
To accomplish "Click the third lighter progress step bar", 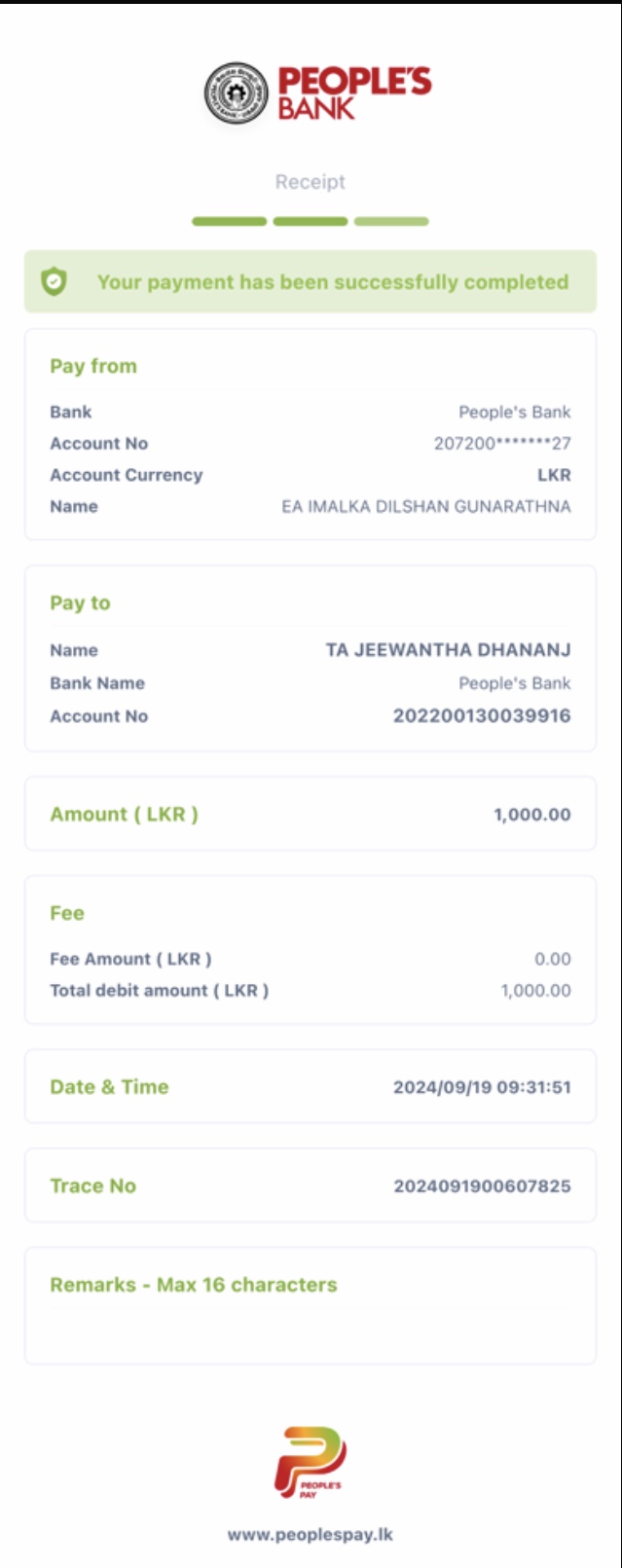I will tap(391, 222).
